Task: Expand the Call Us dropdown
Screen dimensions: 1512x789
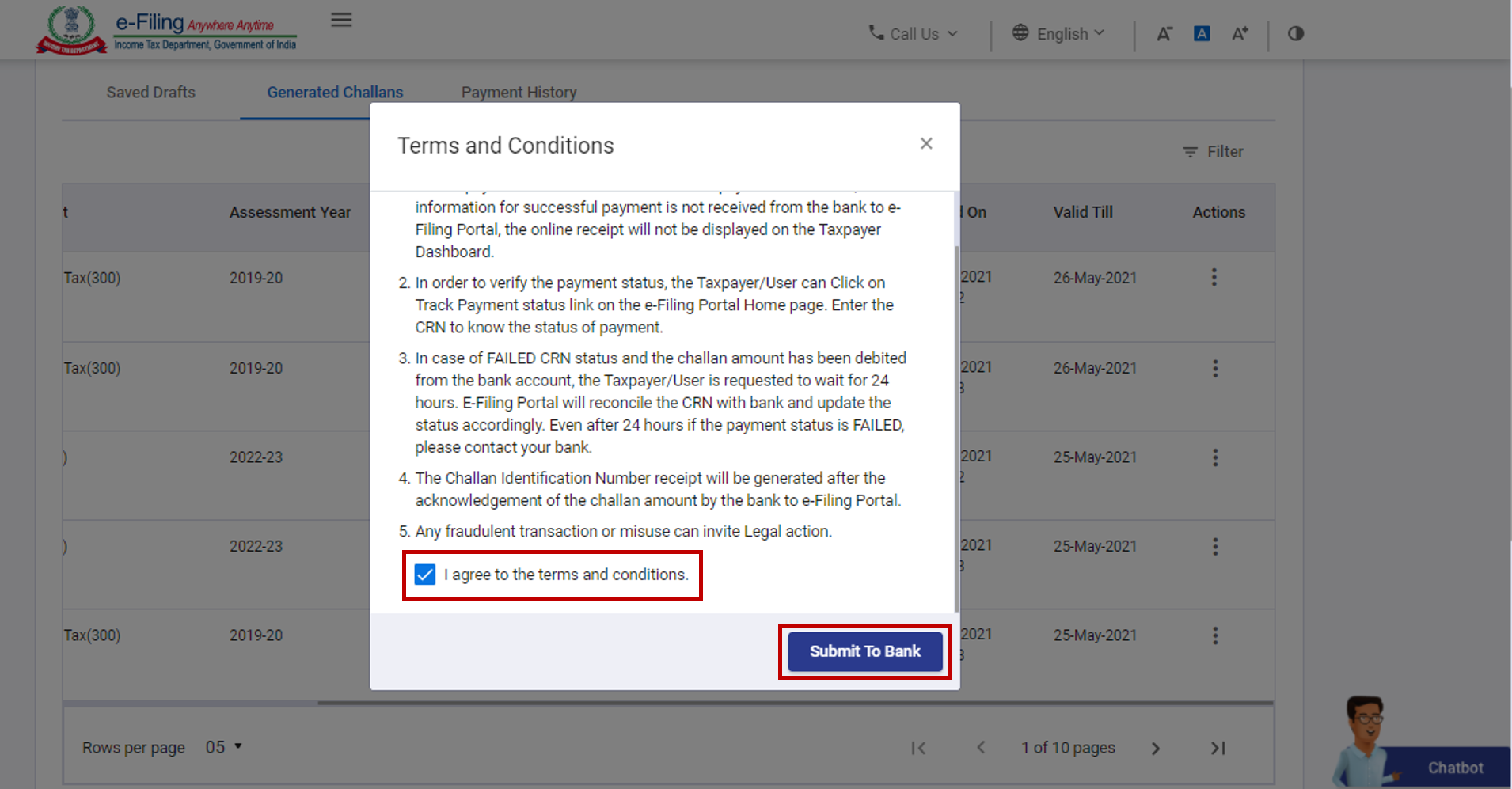Action: pyautogui.click(x=914, y=34)
